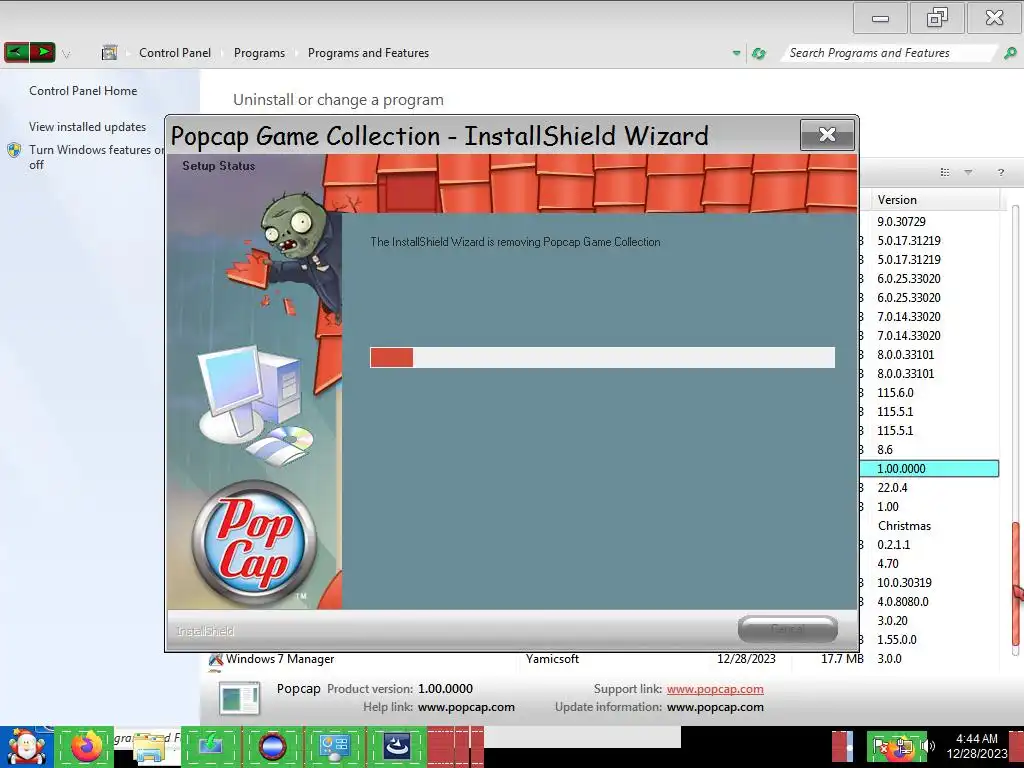The width and height of the screenshot is (1024, 768).
Task: Select version cell 0.2.1.1
Action: 893,545
